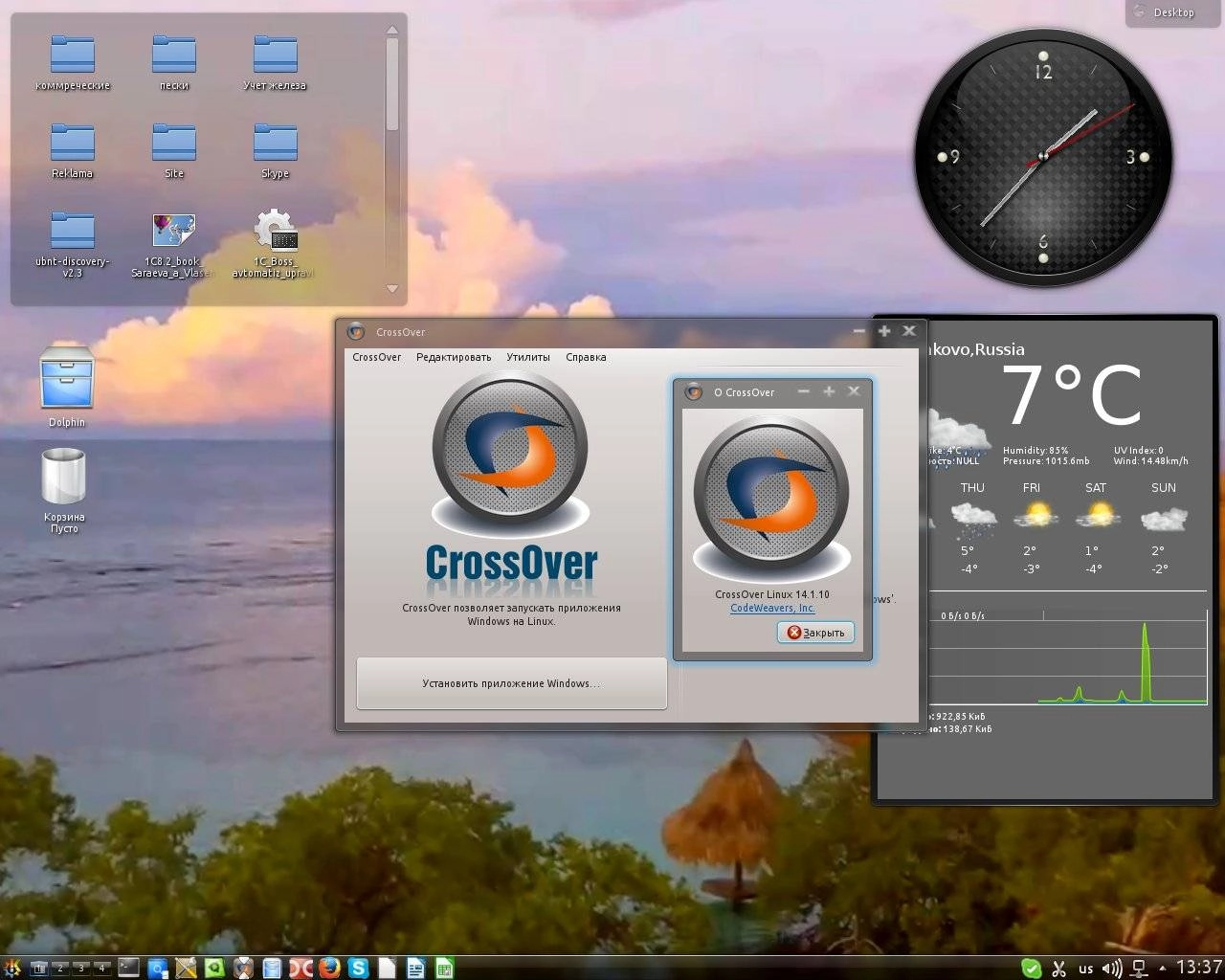Open the blue search app taskbar icon
The height and width of the screenshot is (980, 1225).
157,969
